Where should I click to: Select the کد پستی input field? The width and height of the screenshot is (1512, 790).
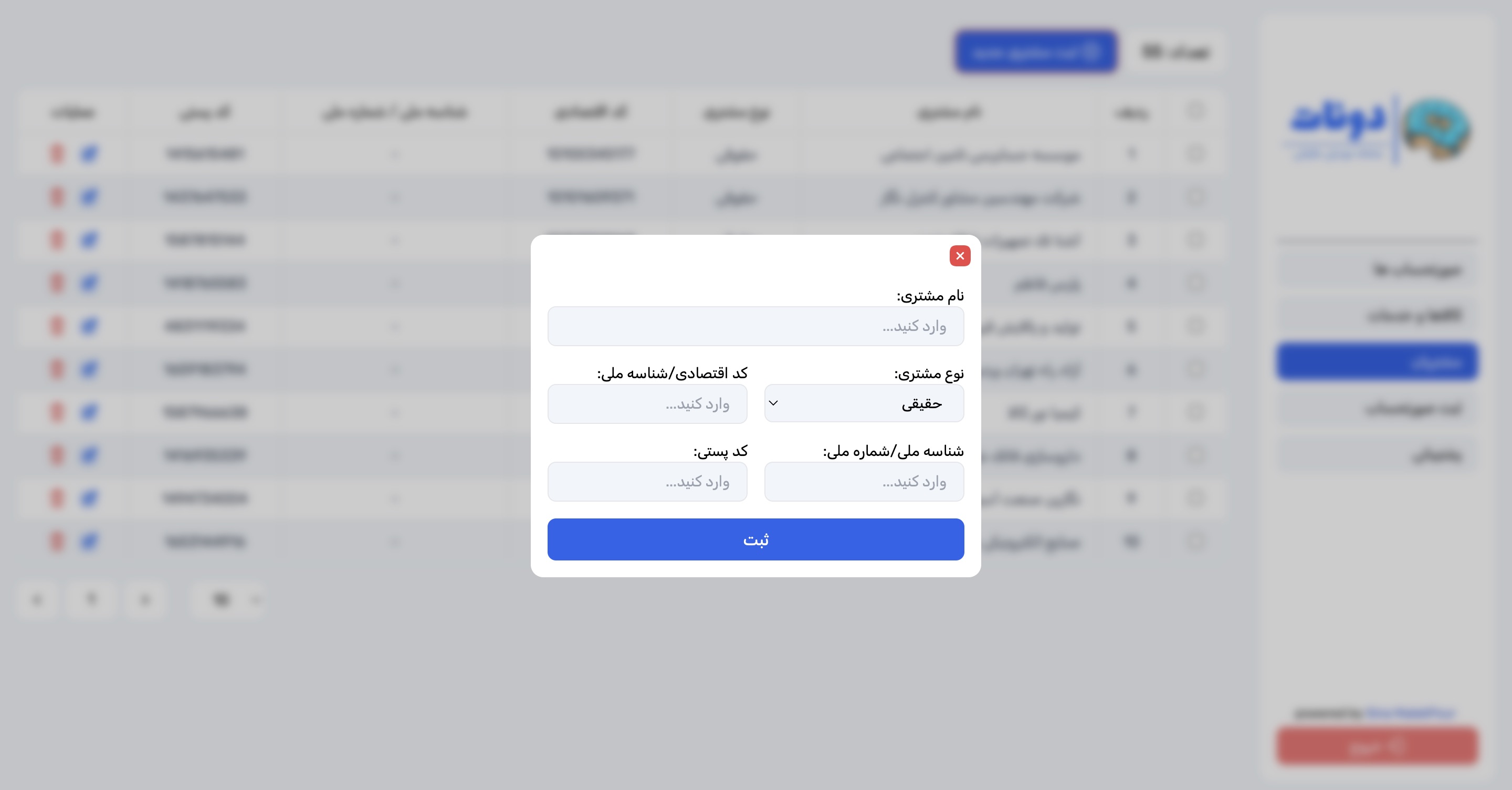pyautogui.click(x=647, y=482)
